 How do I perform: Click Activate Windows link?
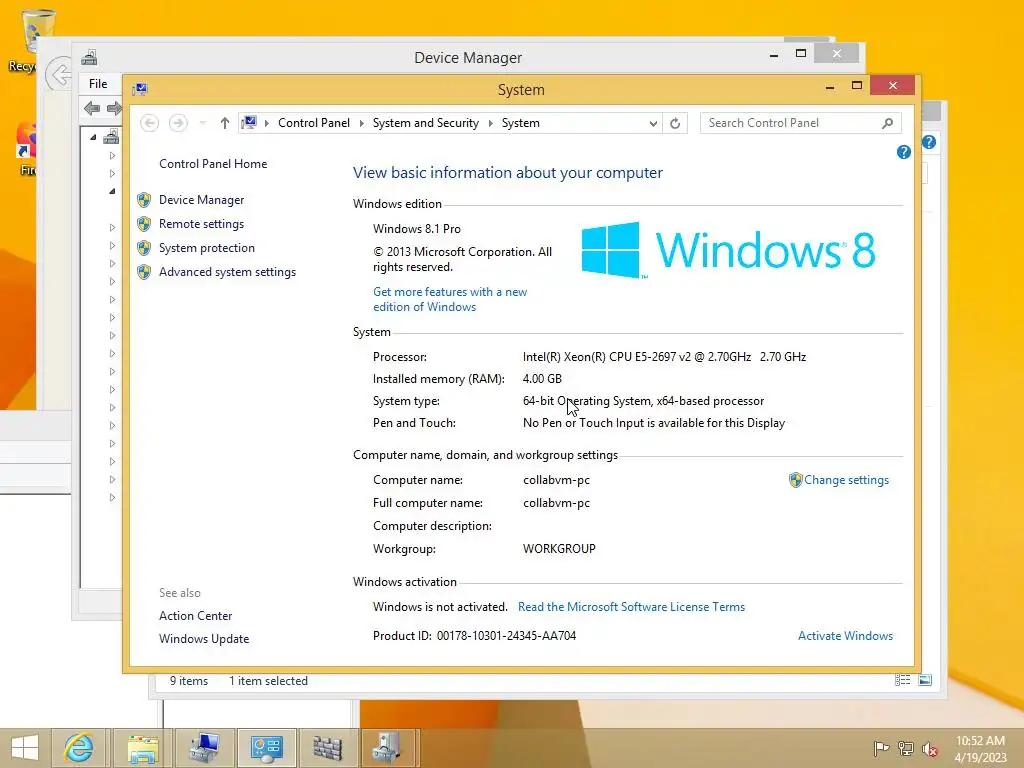pyautogui.click(x=845, y=636)
